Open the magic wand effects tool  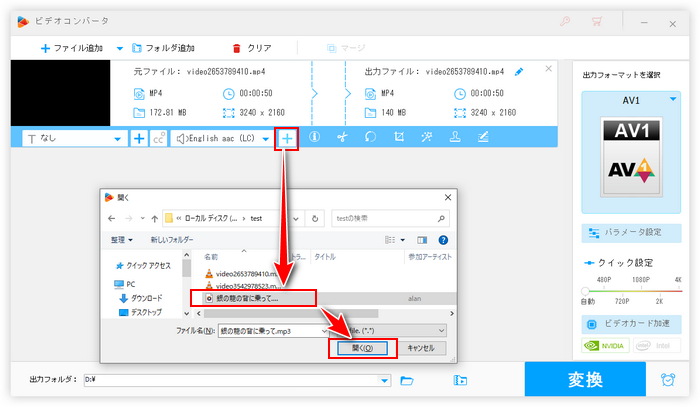pyautogui.click(x=427, y=137)
